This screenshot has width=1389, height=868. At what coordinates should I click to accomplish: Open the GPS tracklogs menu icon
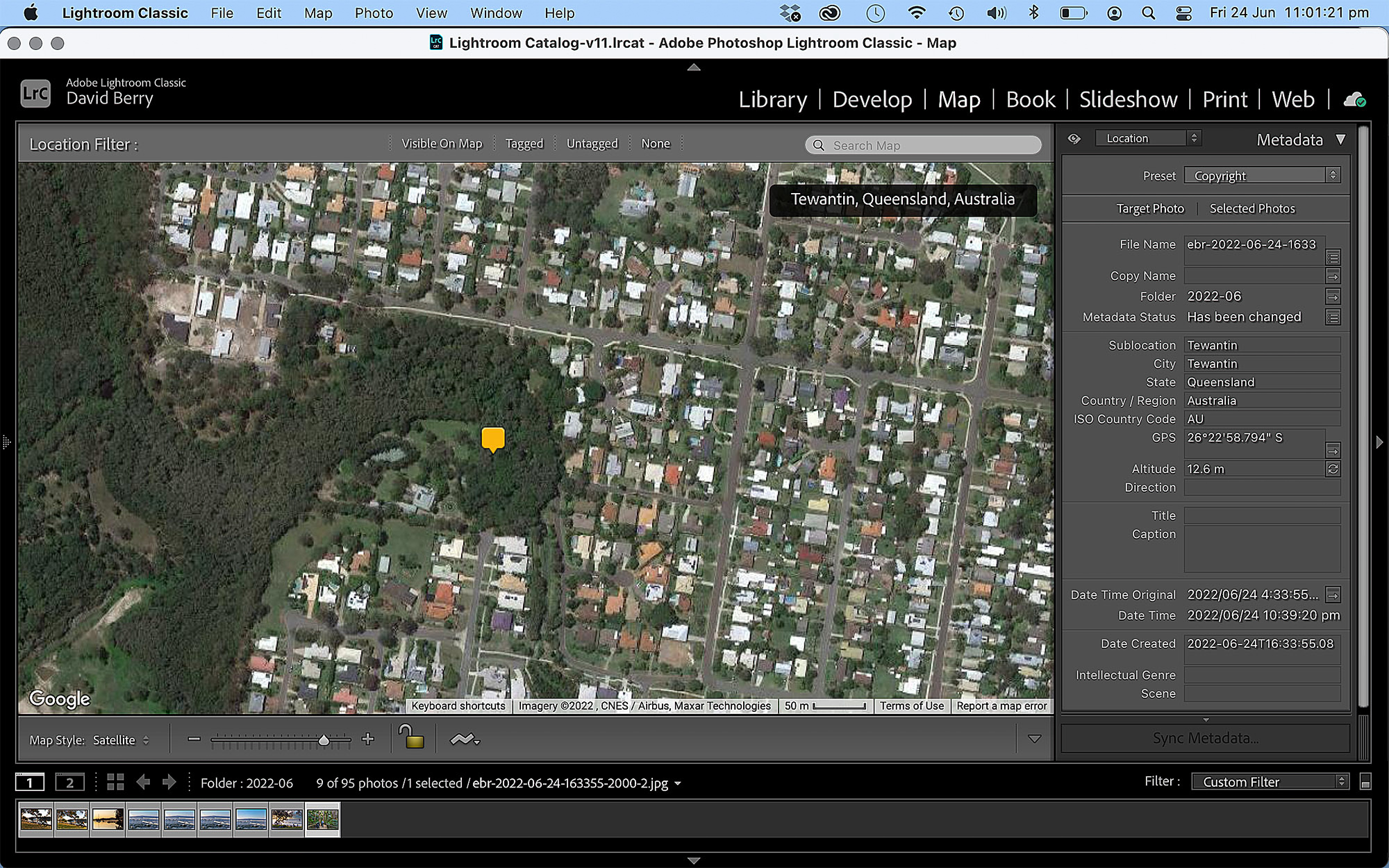[464, 740]
